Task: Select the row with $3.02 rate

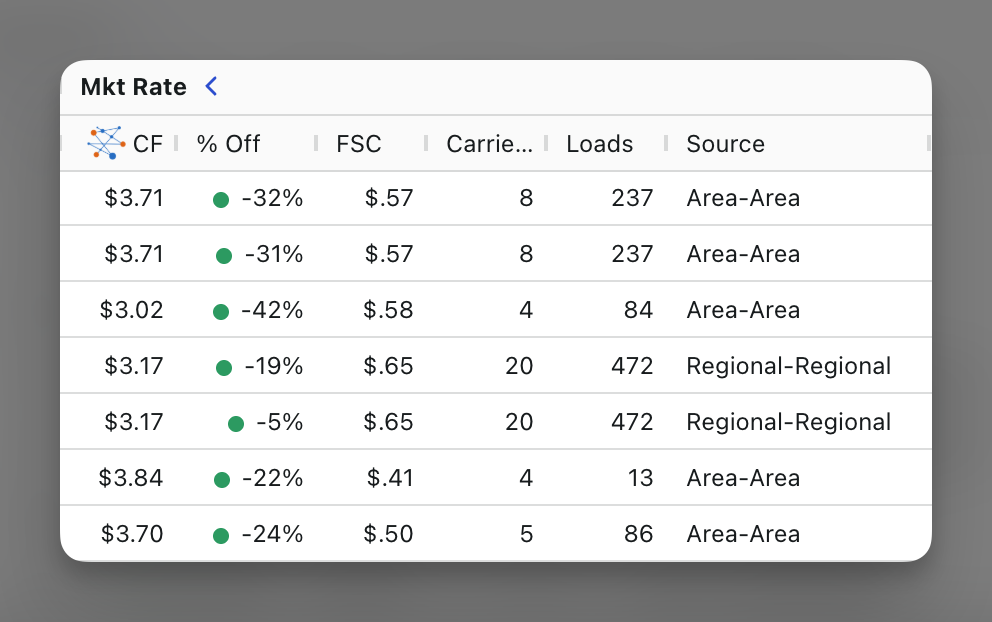Action: click(496, 309)
